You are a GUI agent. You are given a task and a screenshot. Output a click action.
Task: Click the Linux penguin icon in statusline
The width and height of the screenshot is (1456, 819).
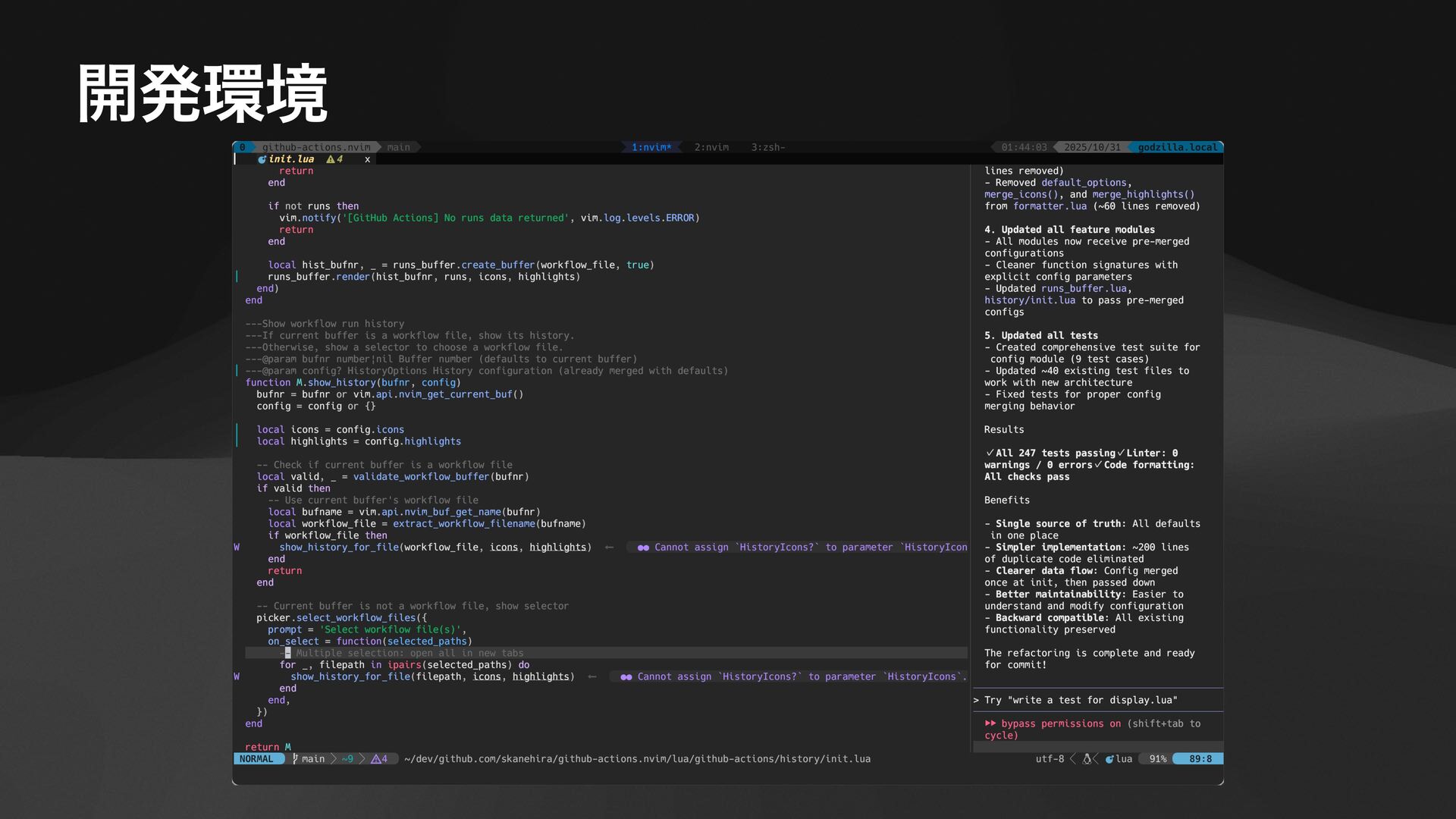pyautogui.click(x=1087, y=759)
